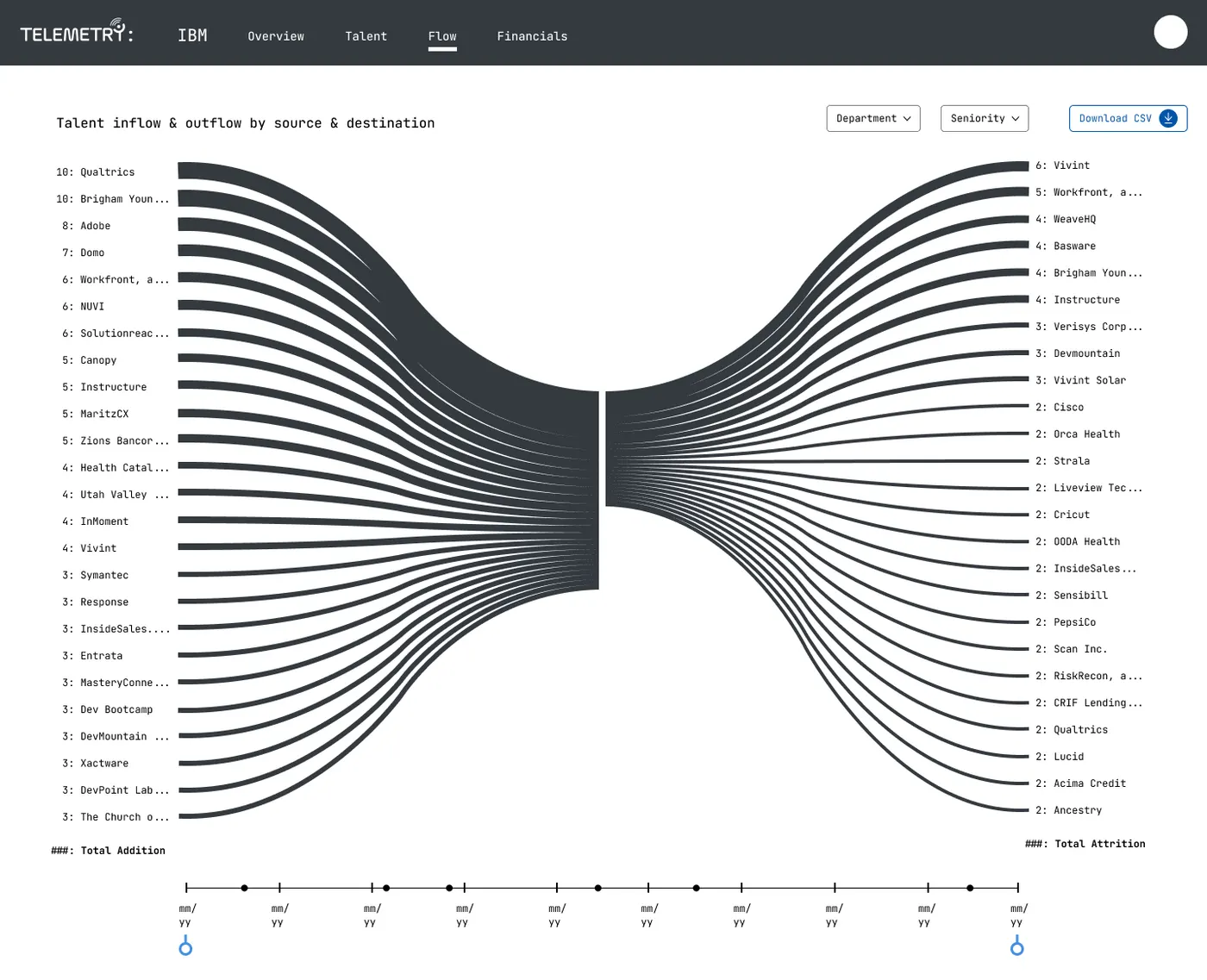This screenshot has height=980, width=1207.
Task: Select the '3: Entrata' inflow source
Action: click(x=92, y=656)
